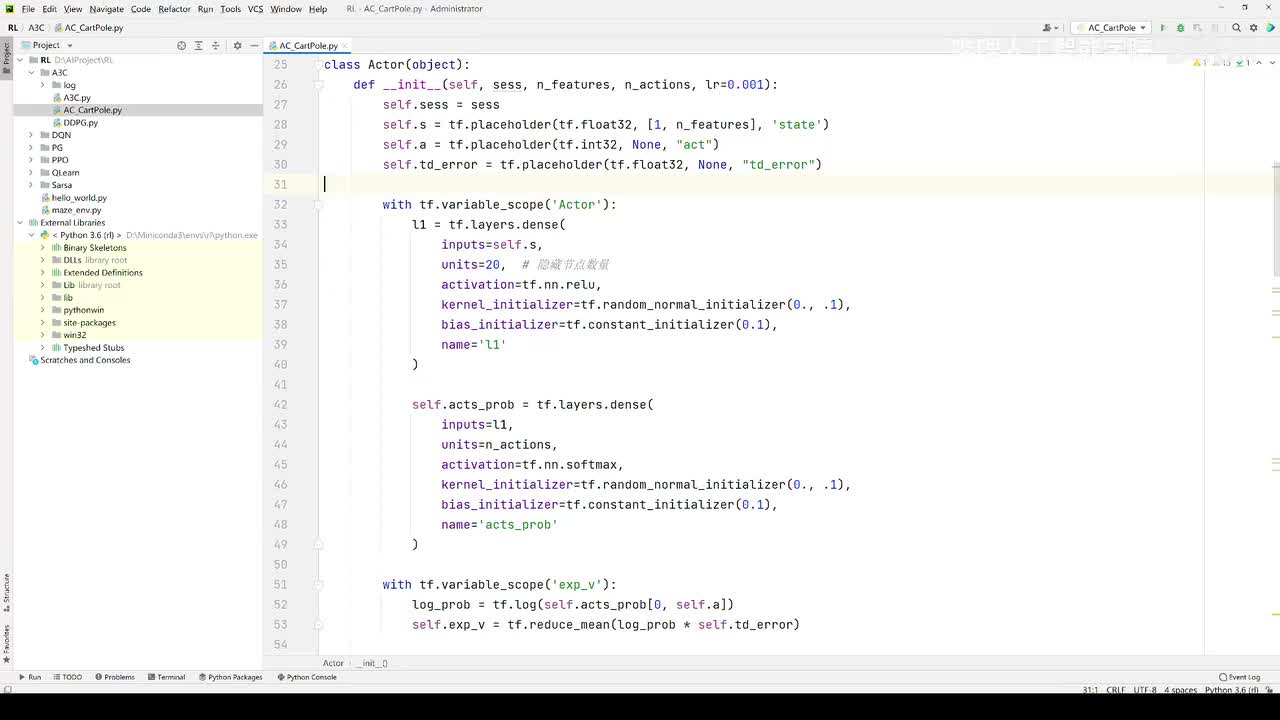Open the Terminal tool window
The height and width of the screenshot is (720, 1280).
pyautogui.click(x=165, y=677)
